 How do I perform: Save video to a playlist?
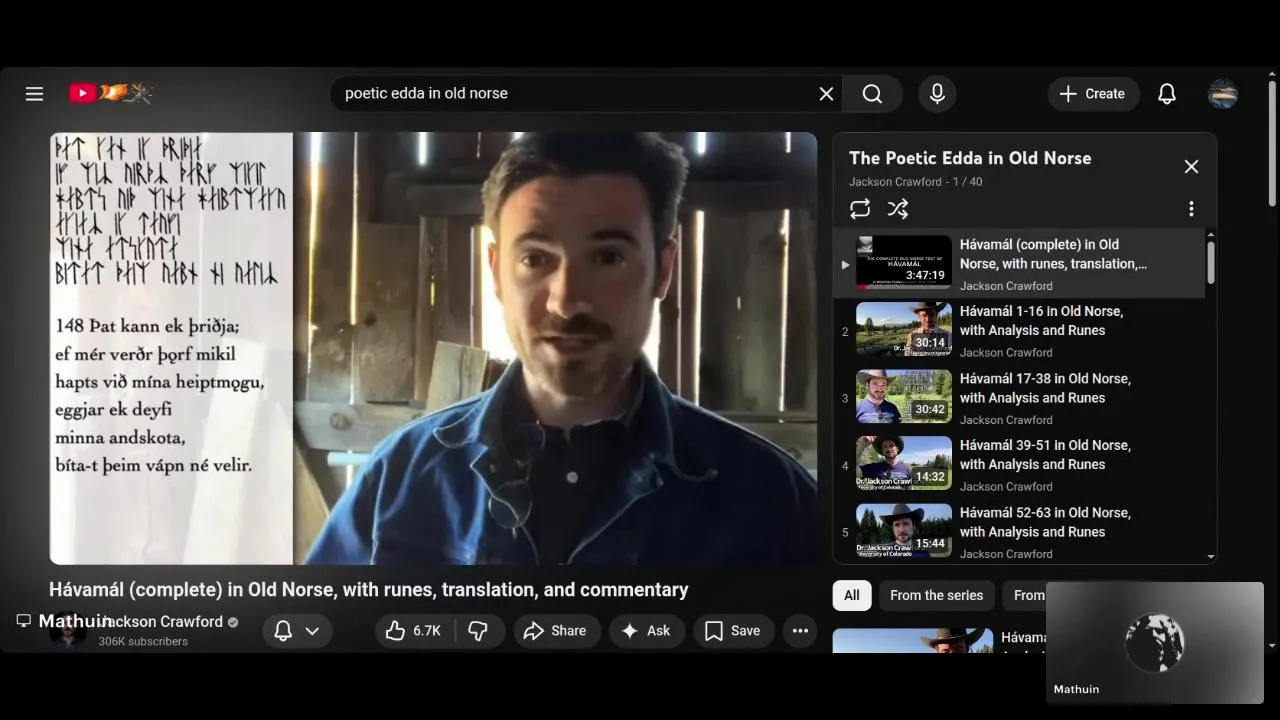[733, 631]
